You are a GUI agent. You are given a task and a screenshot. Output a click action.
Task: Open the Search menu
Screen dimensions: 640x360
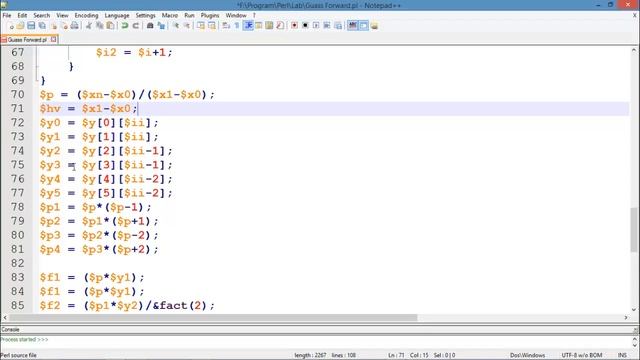point(42,16)
